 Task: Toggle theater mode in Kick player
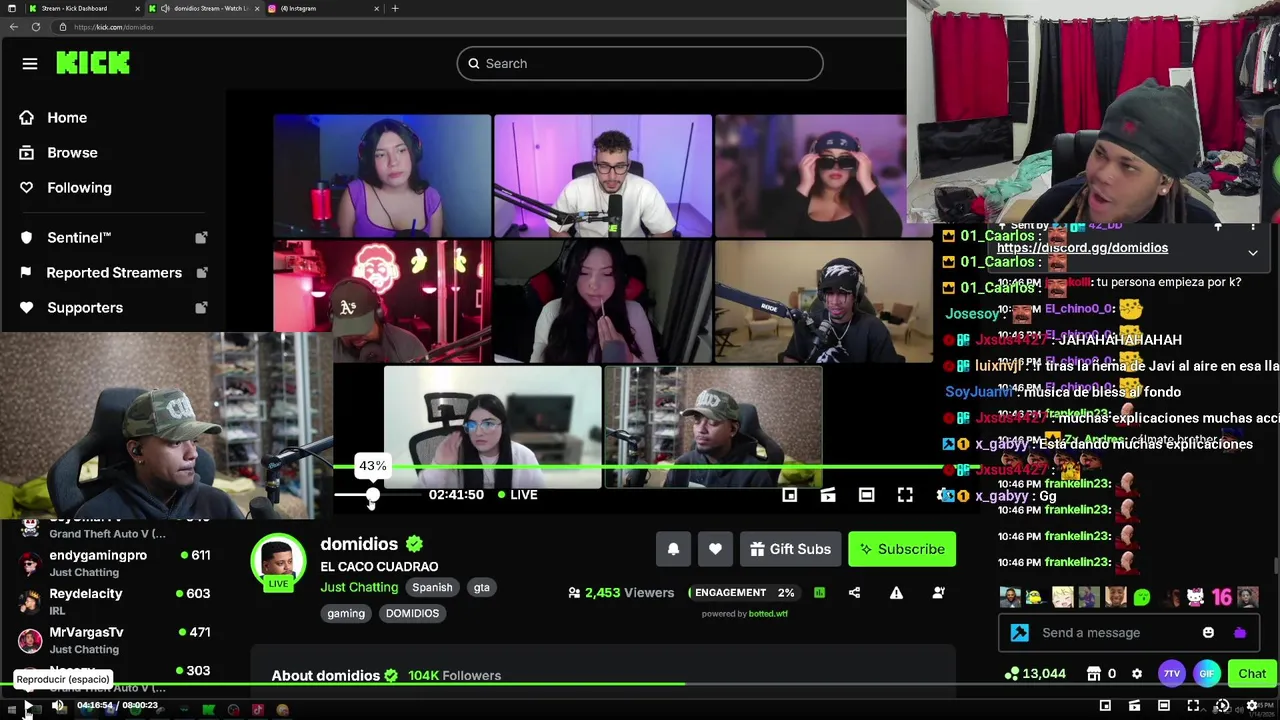[x=866, y=495]
